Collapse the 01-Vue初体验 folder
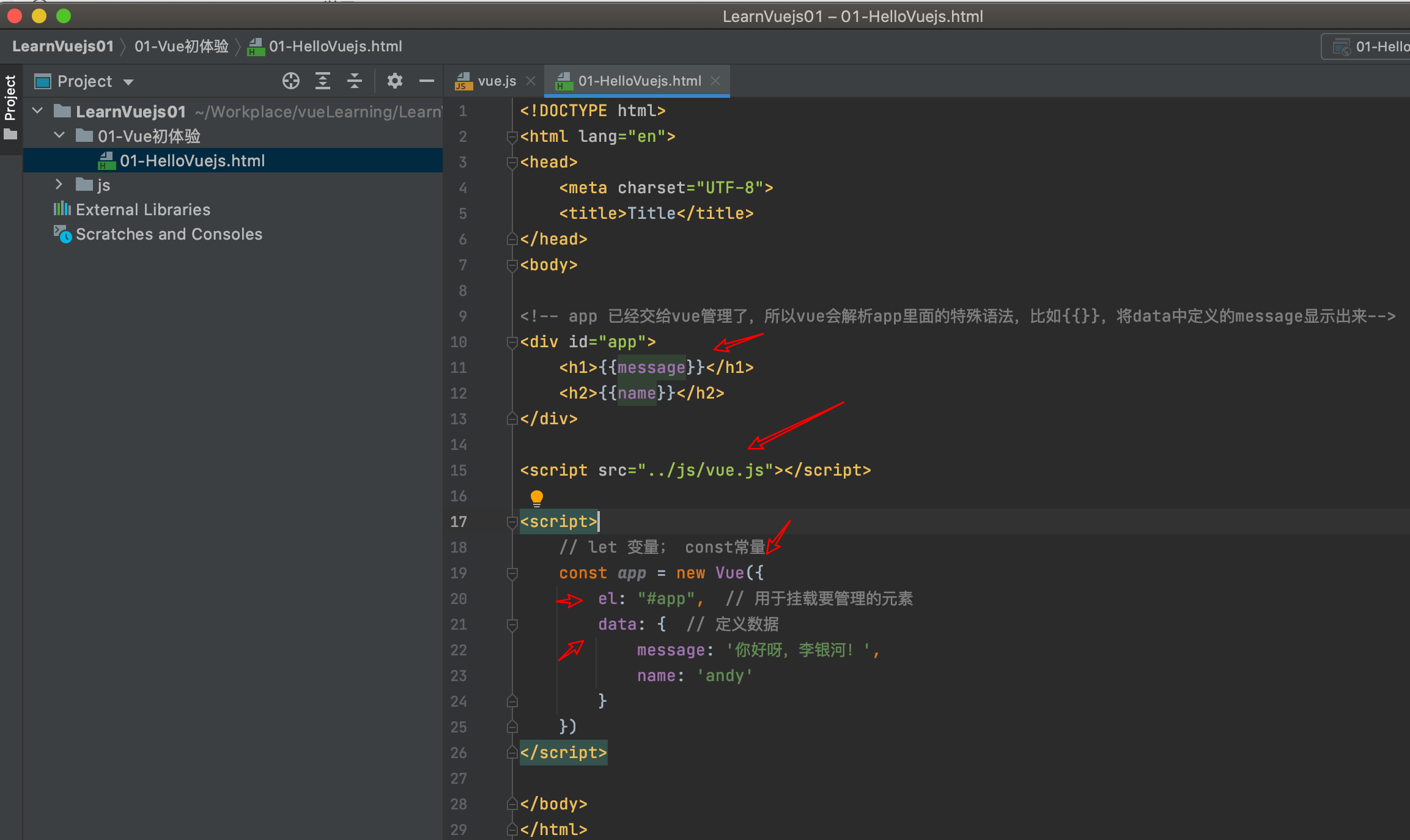 click(59, 135)
